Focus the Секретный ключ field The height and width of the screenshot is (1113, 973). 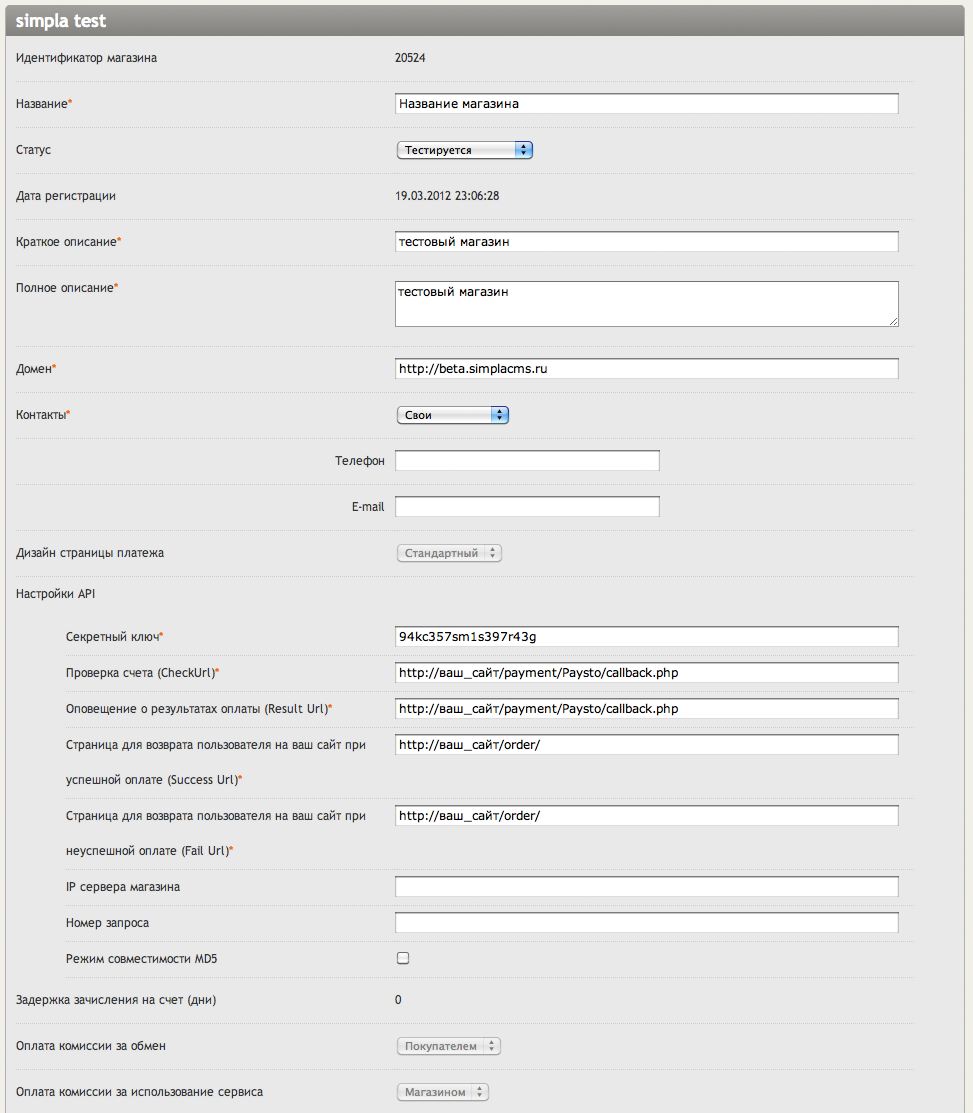[x=646, y=637]
